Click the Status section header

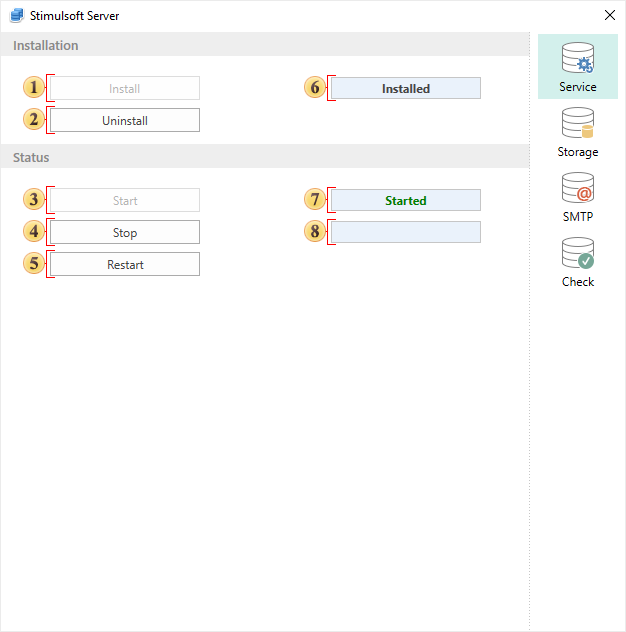click(265, 156)
